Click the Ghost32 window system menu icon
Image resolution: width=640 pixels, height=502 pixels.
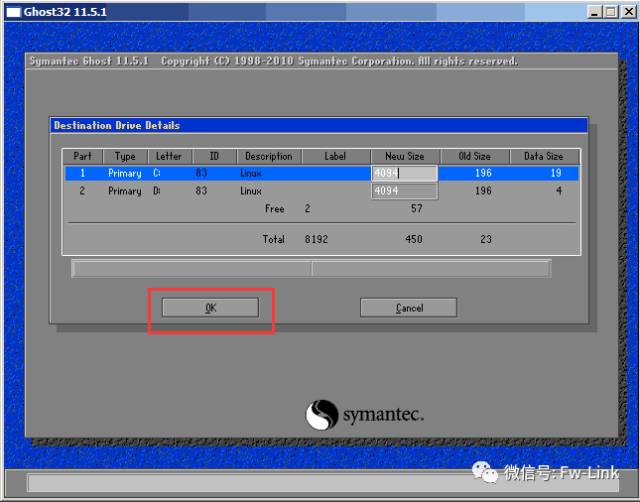[x=13, y=12]
